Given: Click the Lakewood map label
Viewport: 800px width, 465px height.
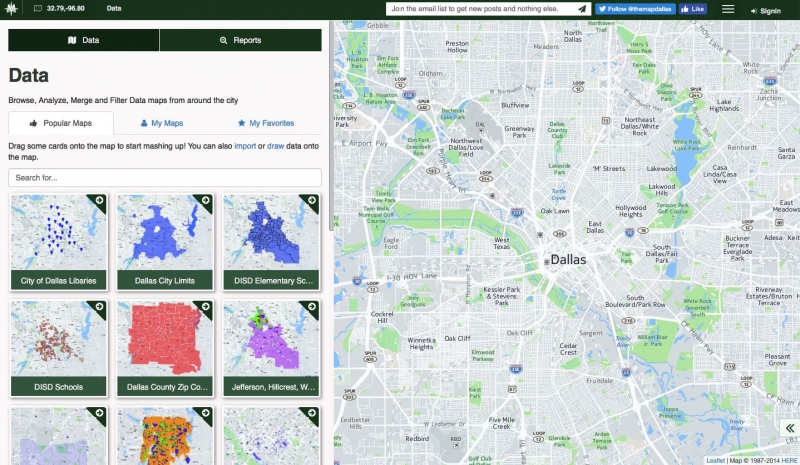Looking at the screenshot, I should [662, 168].
